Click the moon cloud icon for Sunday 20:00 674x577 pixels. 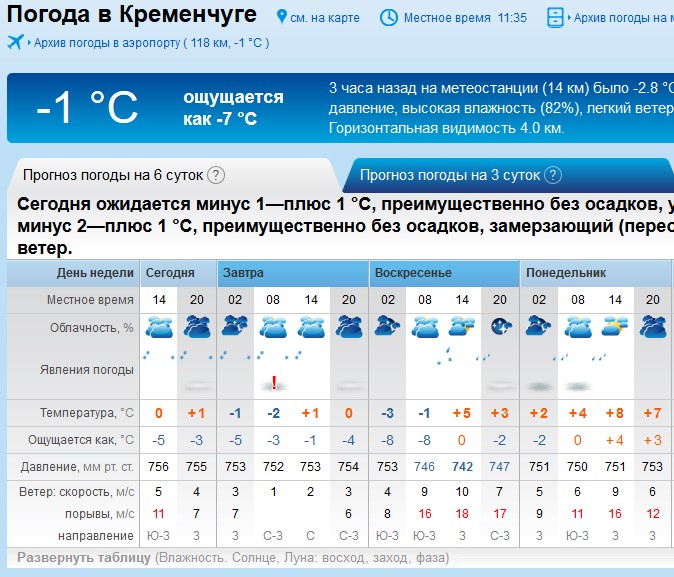click(500, 326)
